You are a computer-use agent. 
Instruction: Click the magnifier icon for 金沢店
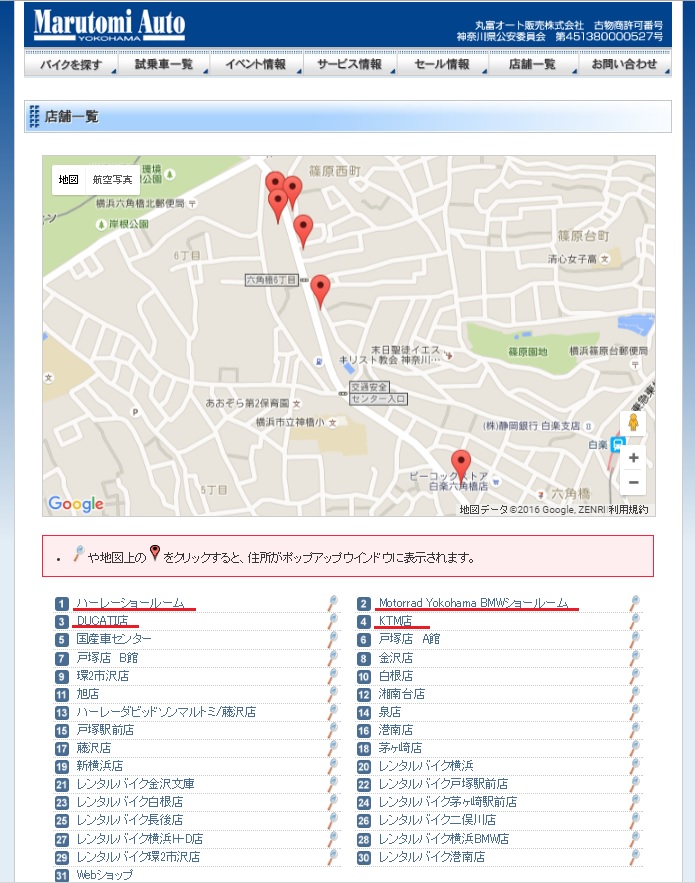click(x=635, y=657)
